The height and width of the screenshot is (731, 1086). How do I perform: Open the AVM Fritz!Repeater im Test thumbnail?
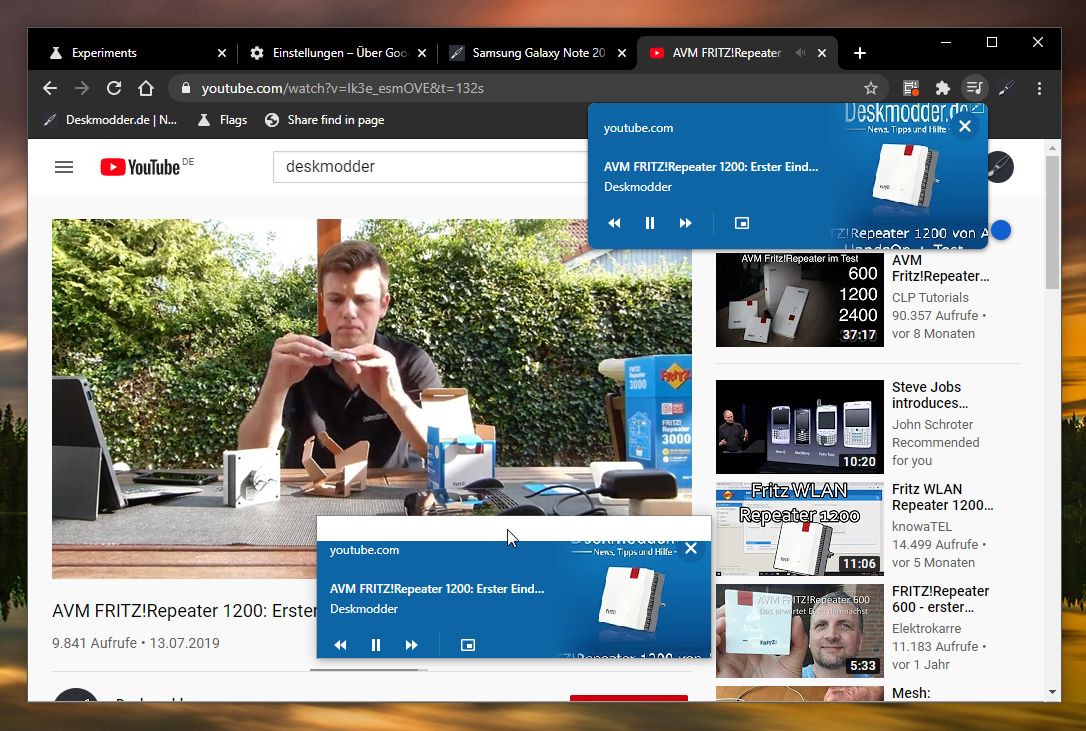pos(800,299)
